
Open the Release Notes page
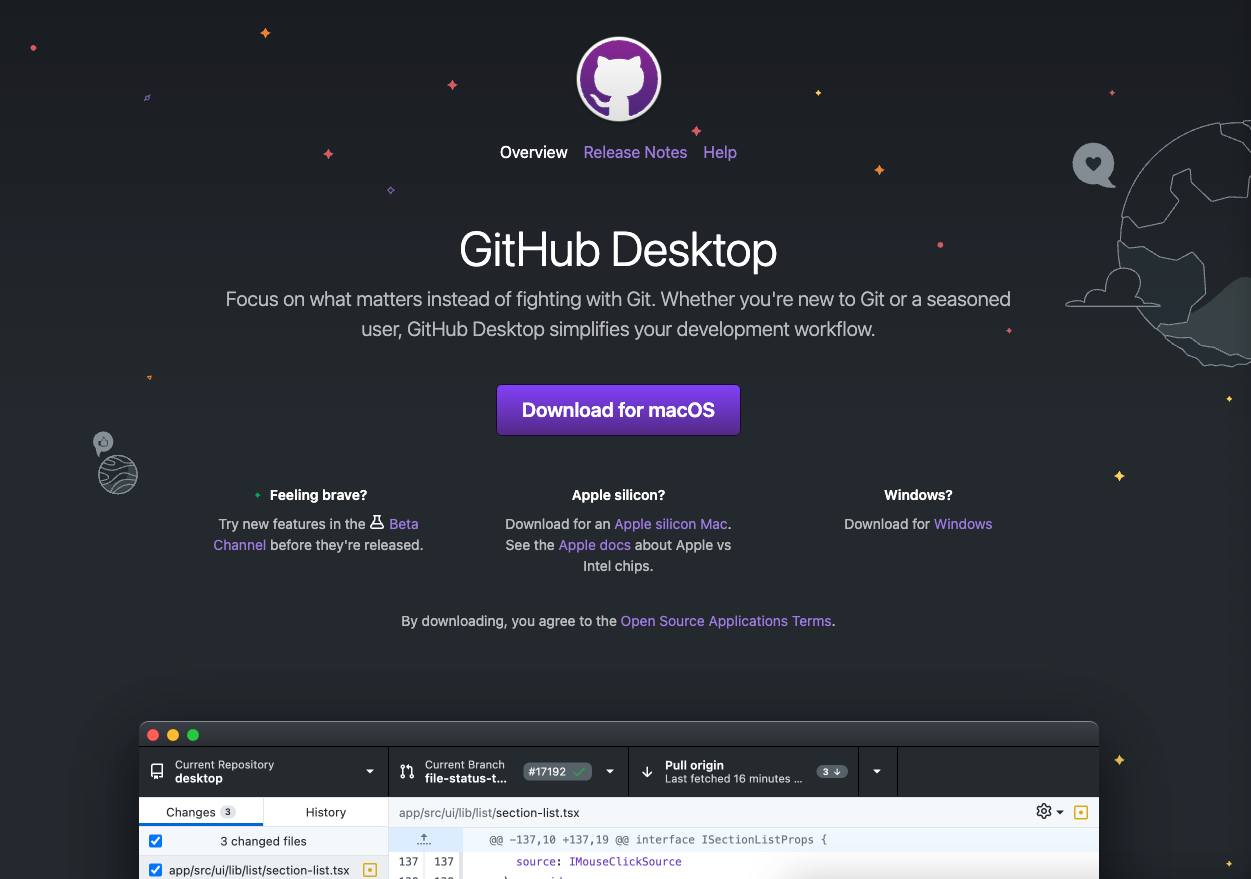click(635, 152)
